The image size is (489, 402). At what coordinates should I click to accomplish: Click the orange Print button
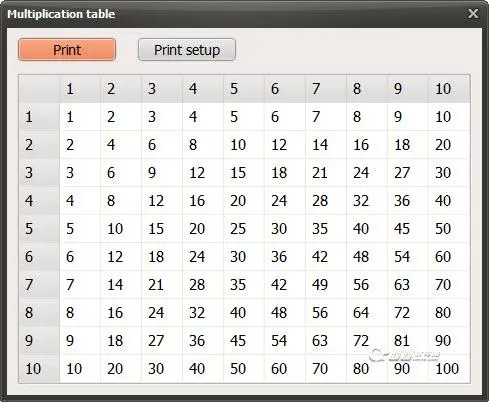tap(67, 50)
